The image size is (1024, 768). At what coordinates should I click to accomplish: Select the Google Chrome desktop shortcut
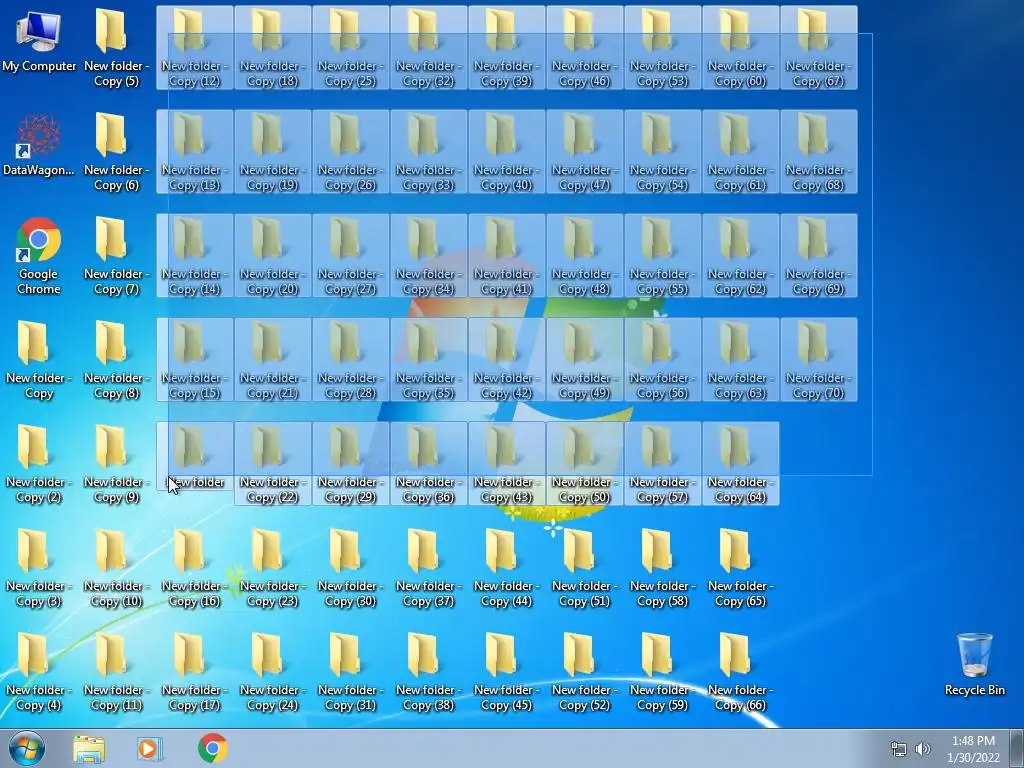click(39, 256)
